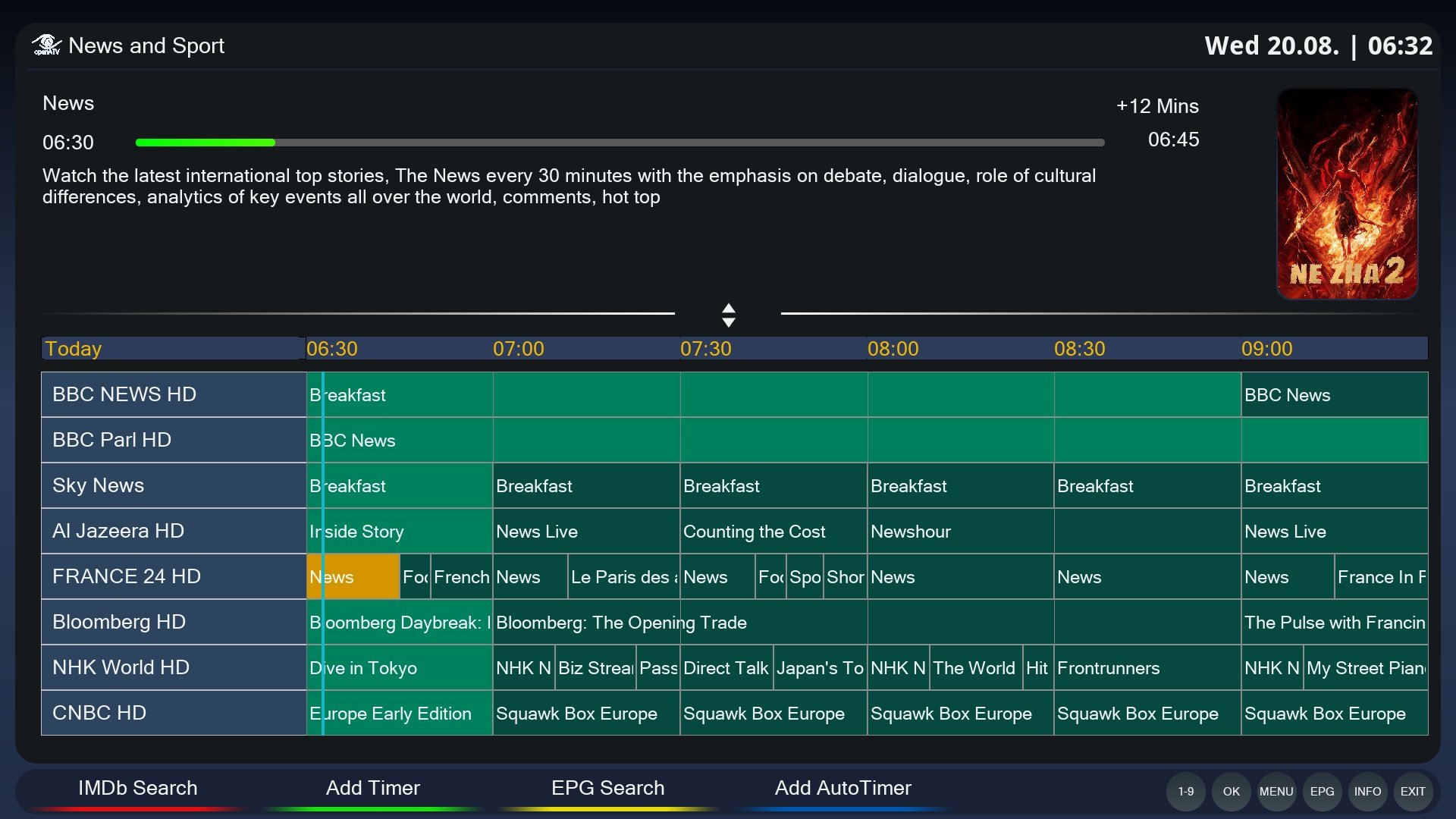The image size is (1456, 819).
Task: Click the 1-9 round button
Action: click(1186, 791)
